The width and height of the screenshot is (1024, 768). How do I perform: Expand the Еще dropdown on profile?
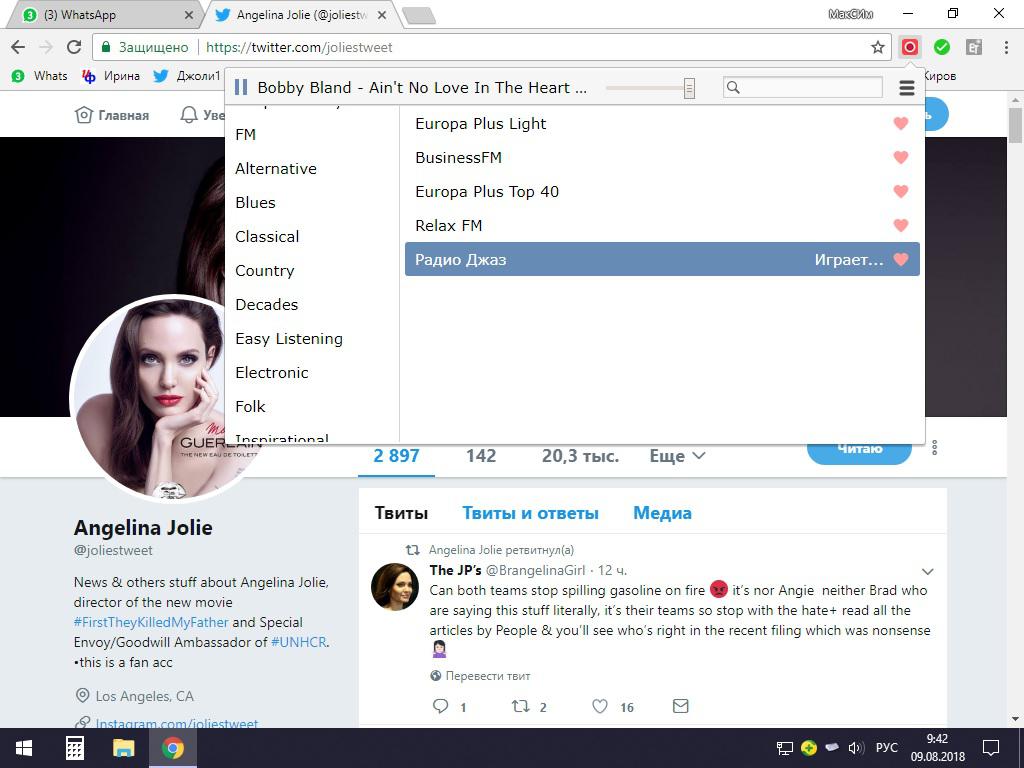[x=677, y=456]
